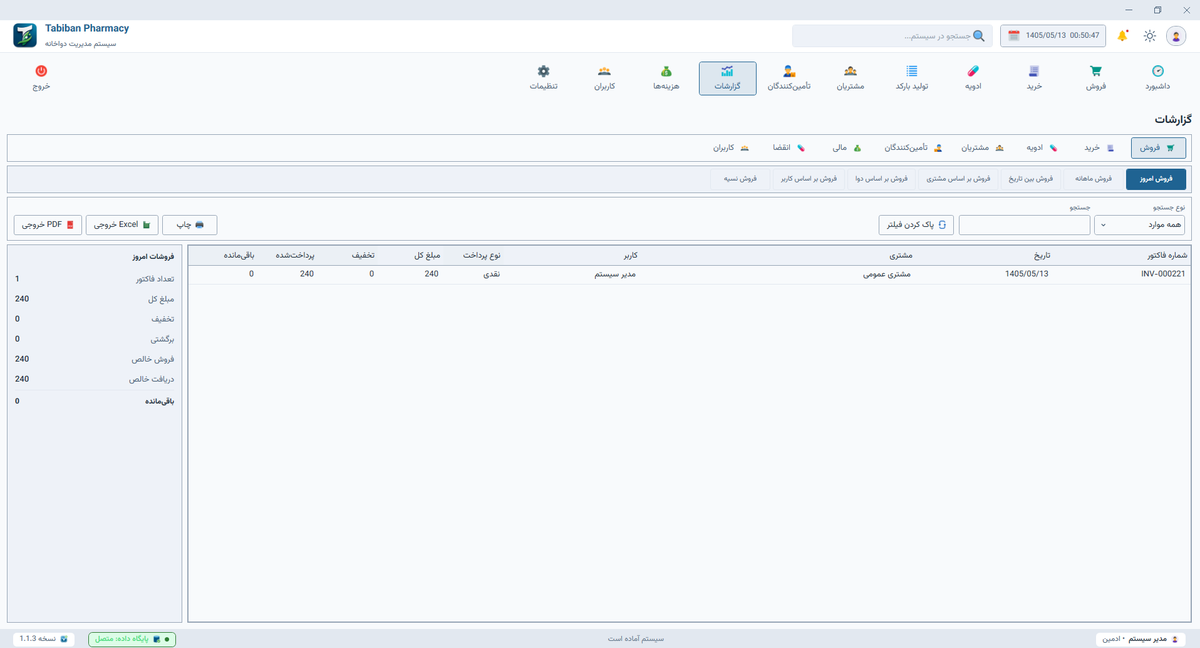Switch to the خرید report category tab

pos(1101,148)
